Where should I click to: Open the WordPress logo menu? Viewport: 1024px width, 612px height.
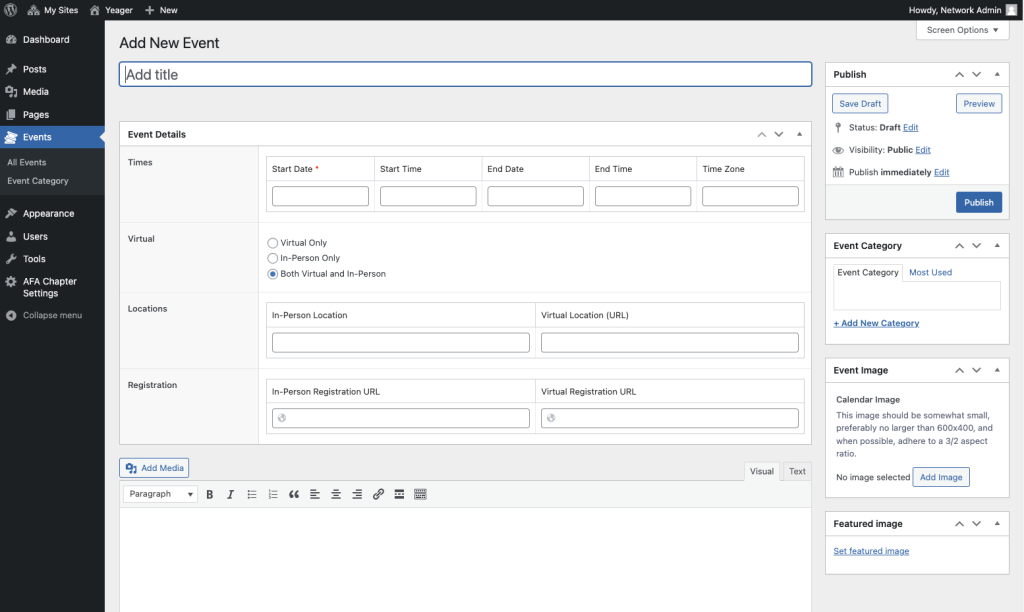(10, 10)
